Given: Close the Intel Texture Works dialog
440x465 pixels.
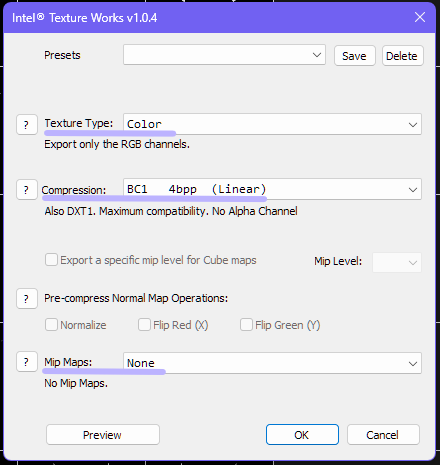Looking at the screenshot, I should [x=420, y=17].
